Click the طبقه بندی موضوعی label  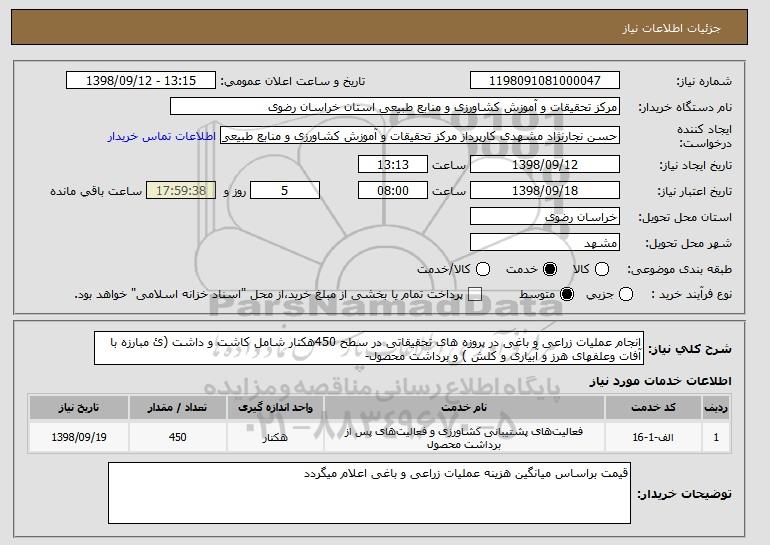pos(679,269)
